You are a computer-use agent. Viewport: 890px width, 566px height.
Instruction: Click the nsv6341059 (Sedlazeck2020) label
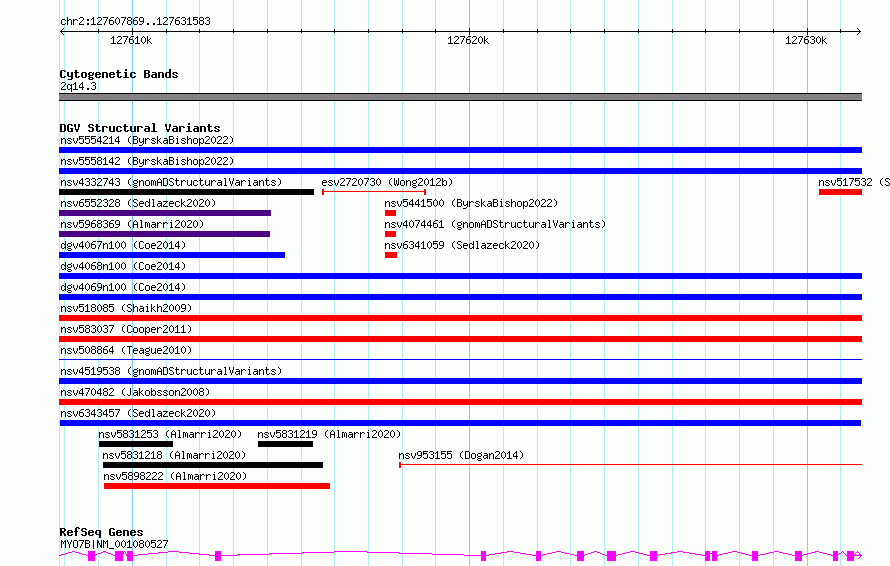[462, 245]
